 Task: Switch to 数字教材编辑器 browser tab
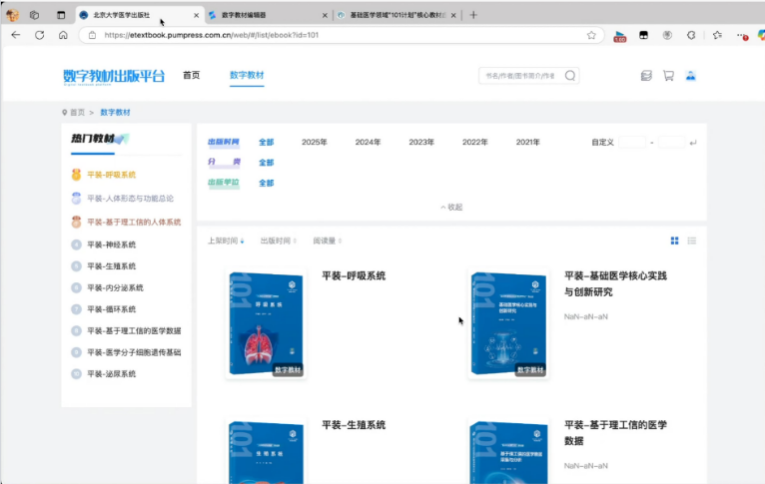(x=268, y=15)
